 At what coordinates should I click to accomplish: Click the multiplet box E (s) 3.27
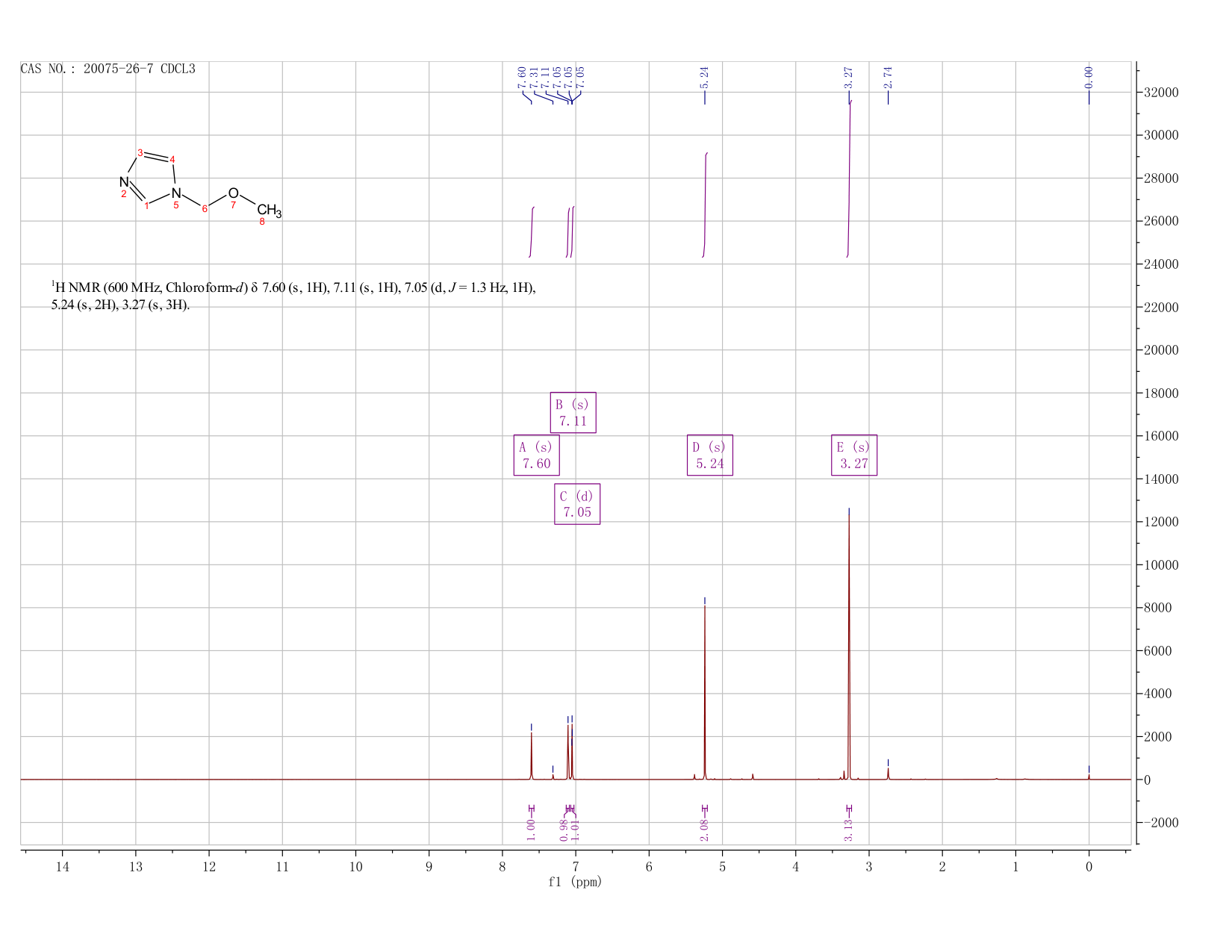(854, 455)
